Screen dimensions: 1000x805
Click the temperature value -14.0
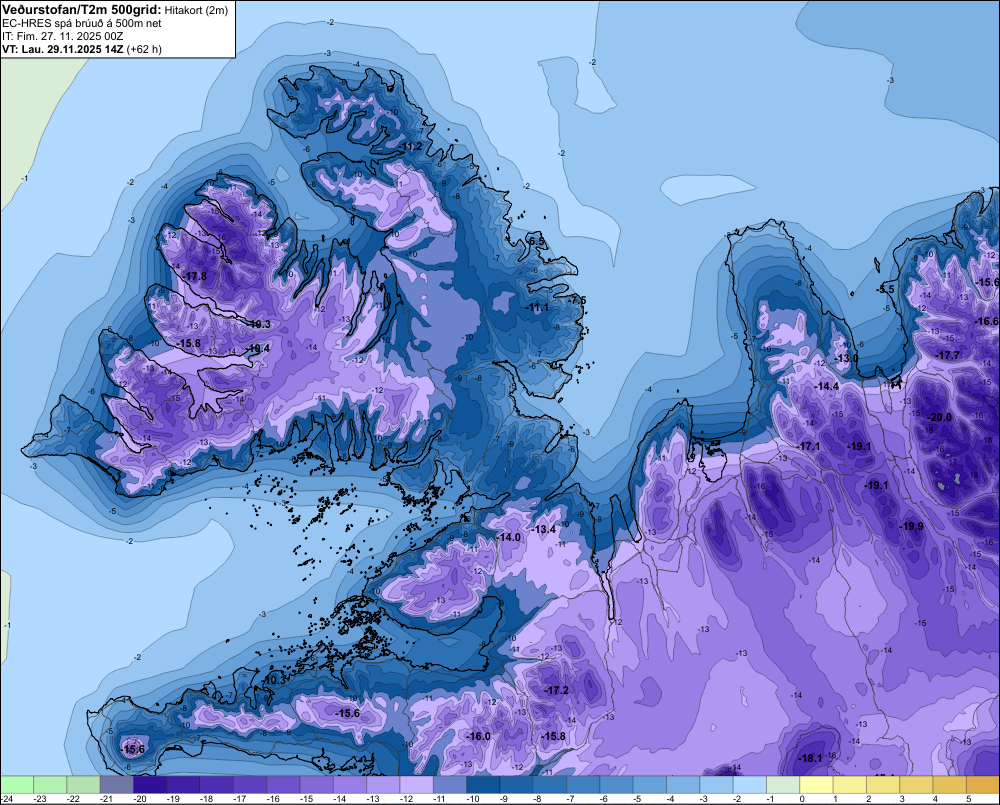[508, 537]
